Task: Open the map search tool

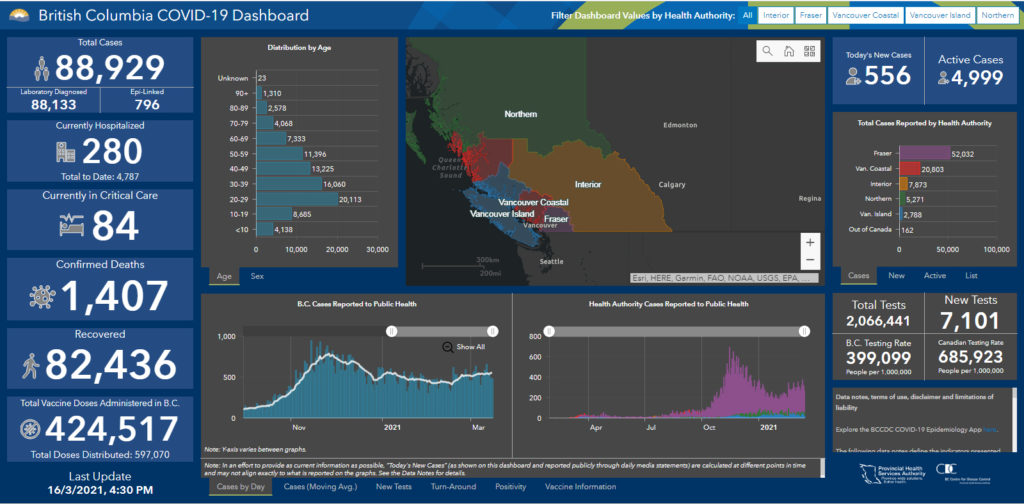Action: tap(767, 52)
